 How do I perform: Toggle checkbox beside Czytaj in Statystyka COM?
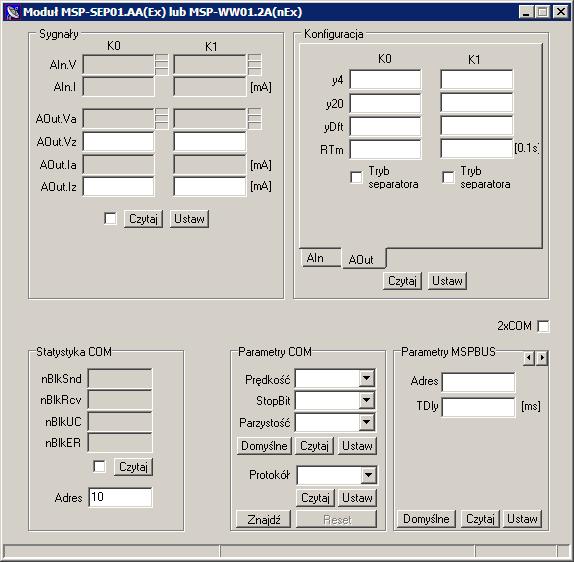point(99,466)
